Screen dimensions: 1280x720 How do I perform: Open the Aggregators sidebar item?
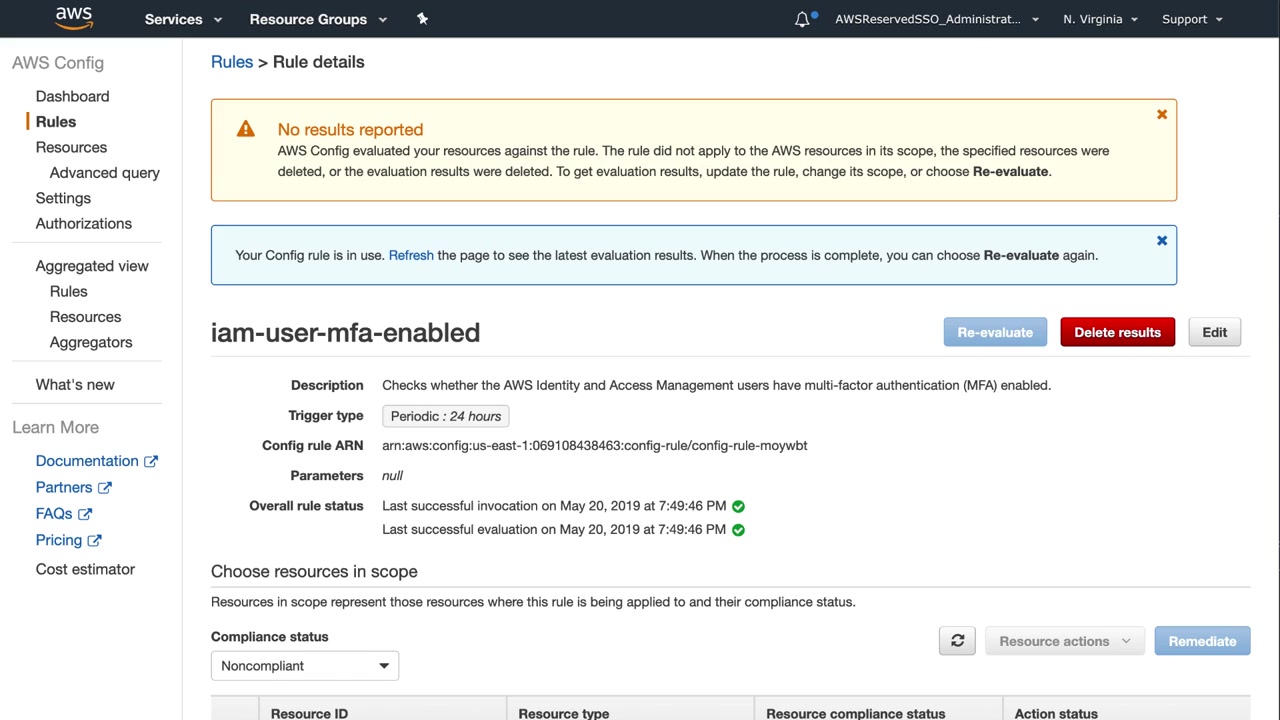pos(91,342)
